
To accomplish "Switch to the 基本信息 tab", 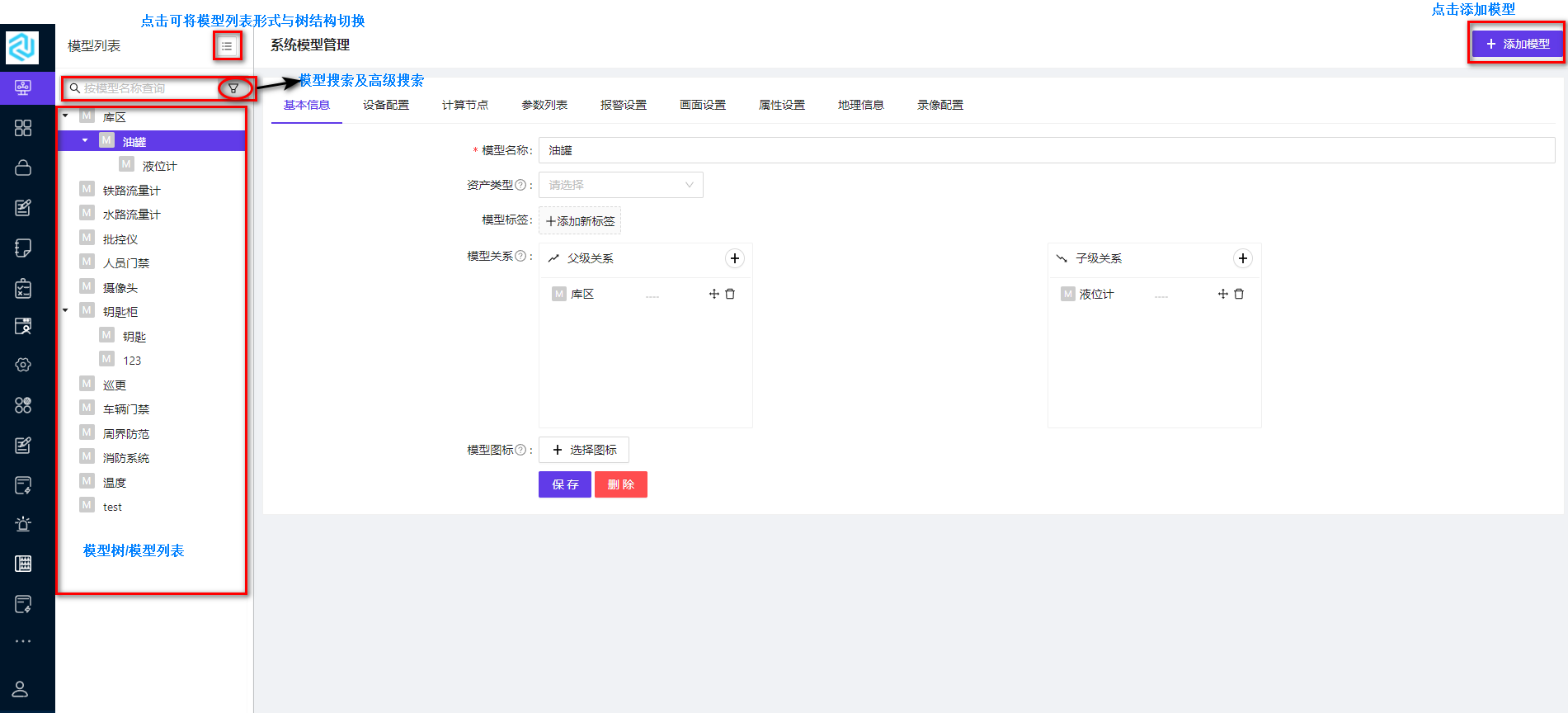I will click(x=307, y=105).
